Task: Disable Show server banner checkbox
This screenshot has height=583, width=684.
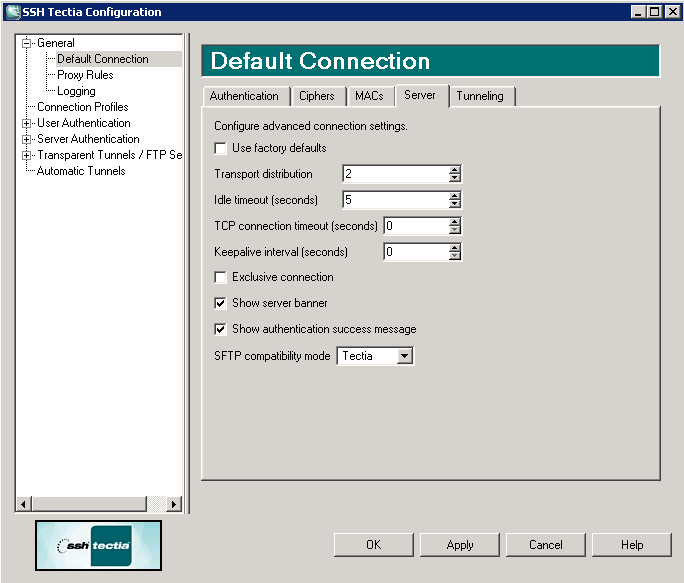Action: coord(220,303)
